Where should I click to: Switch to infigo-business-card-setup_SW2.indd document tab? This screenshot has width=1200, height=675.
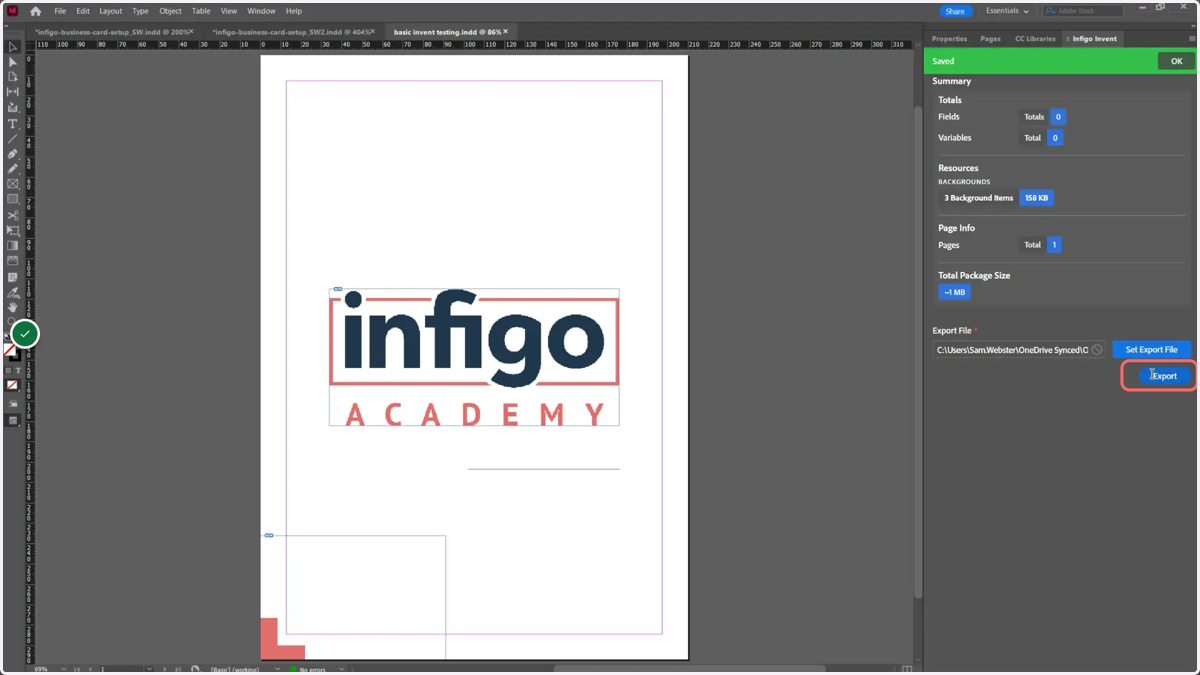[x=291, y=32]
